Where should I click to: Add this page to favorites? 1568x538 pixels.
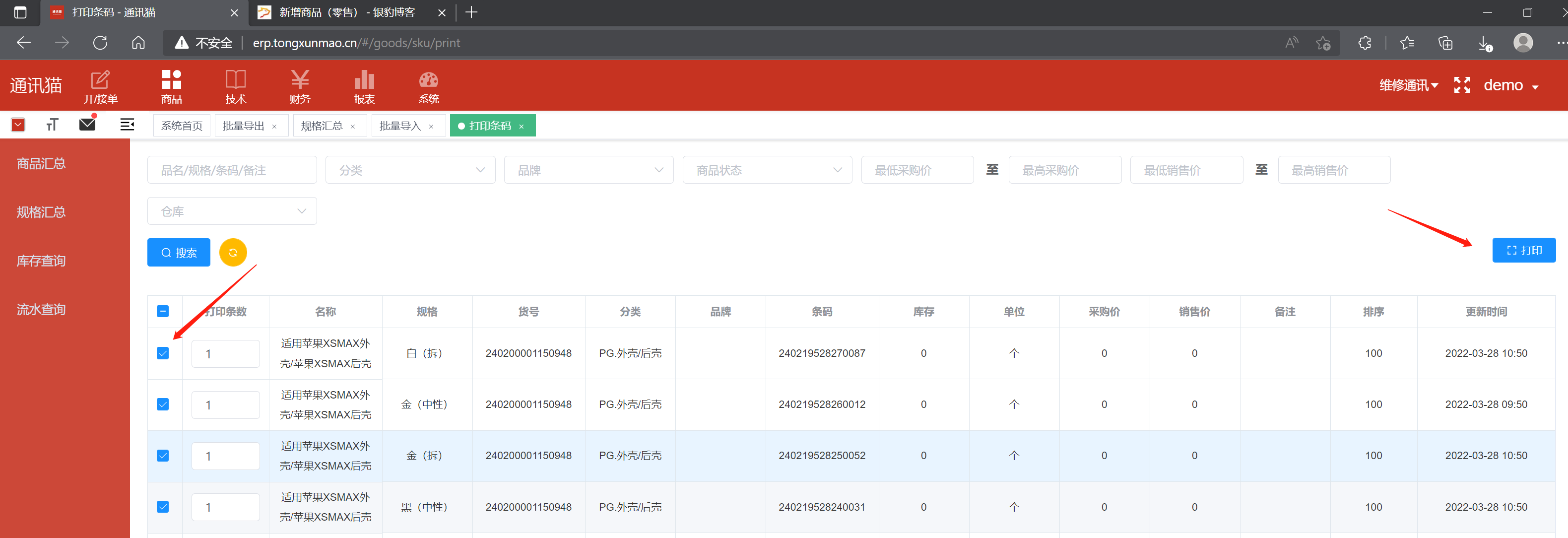coord(1323,43)
